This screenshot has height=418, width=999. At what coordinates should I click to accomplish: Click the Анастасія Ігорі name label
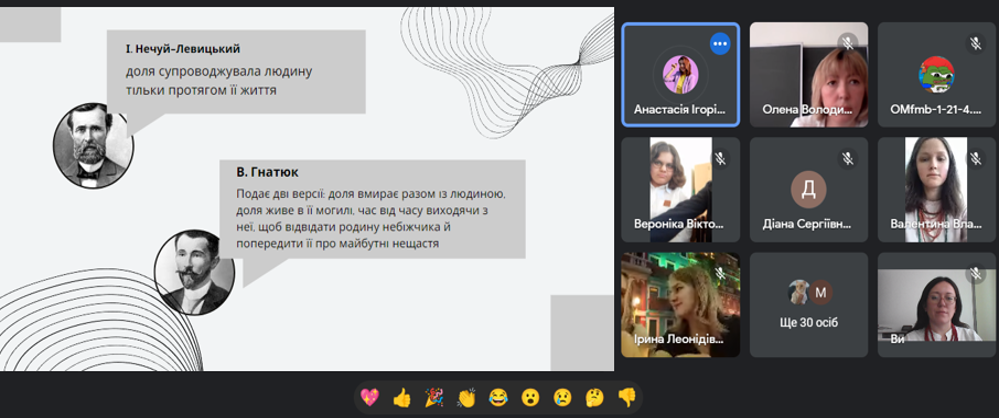(x=679, y=110)
